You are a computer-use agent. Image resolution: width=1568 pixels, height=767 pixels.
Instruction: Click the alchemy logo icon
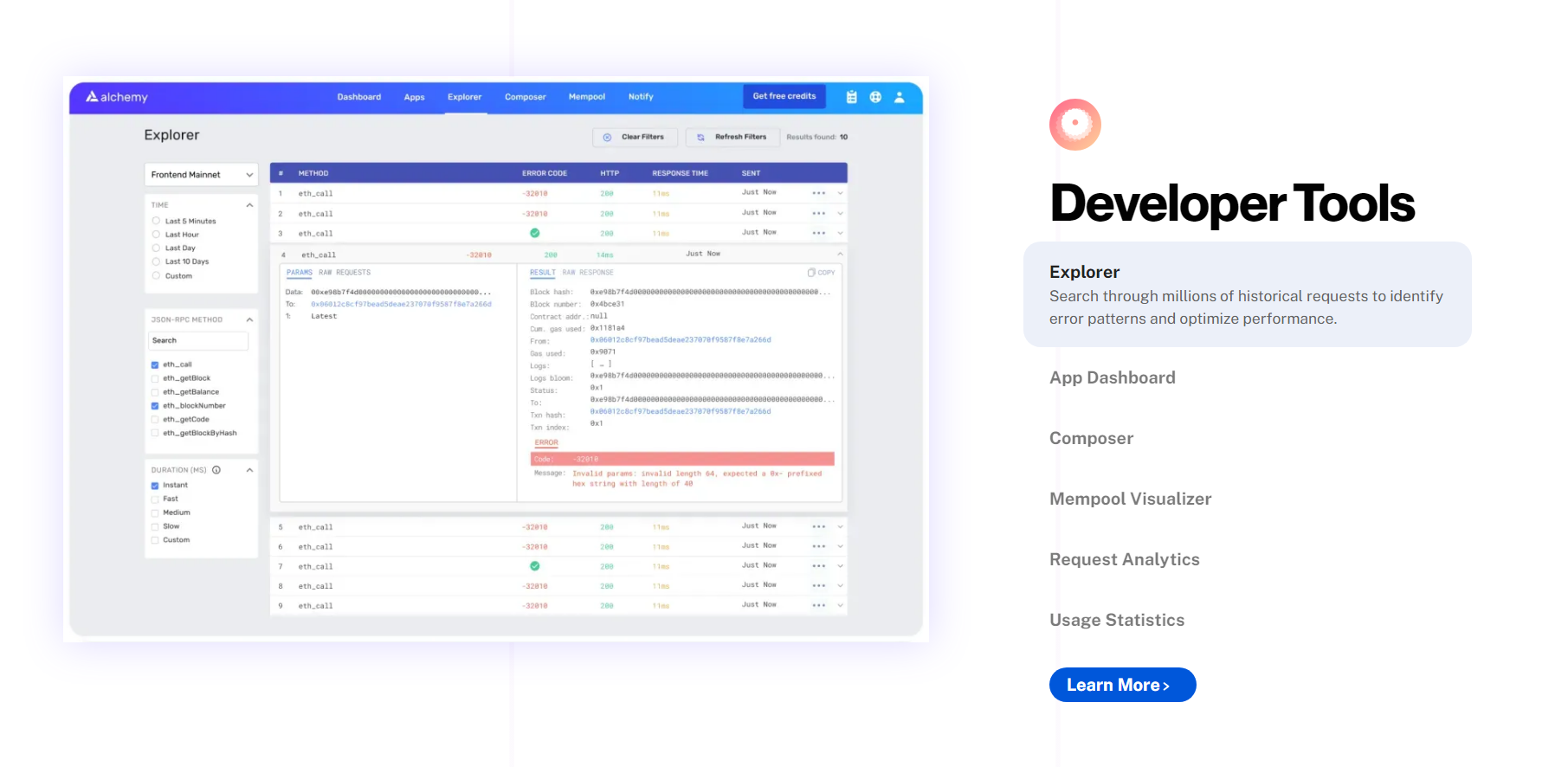[x=92, y=97]
